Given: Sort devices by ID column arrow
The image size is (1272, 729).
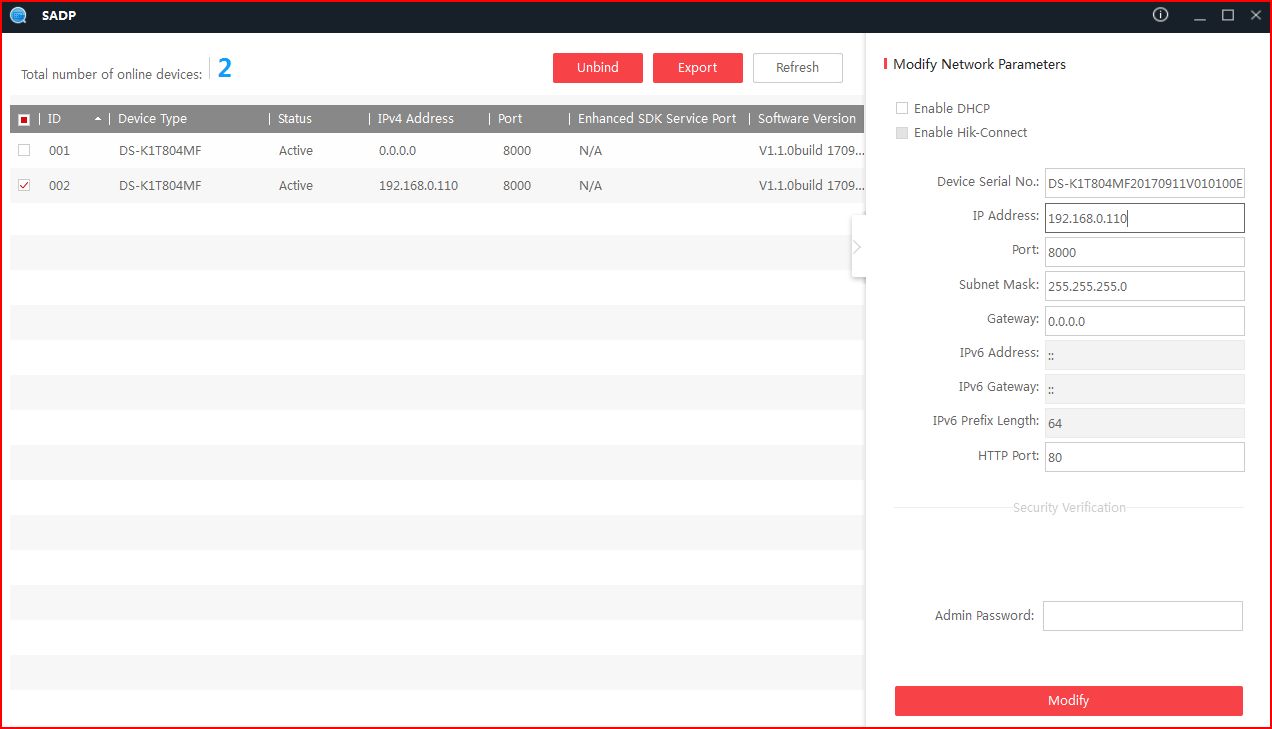Looking at the screenshot, I should 97,119.
